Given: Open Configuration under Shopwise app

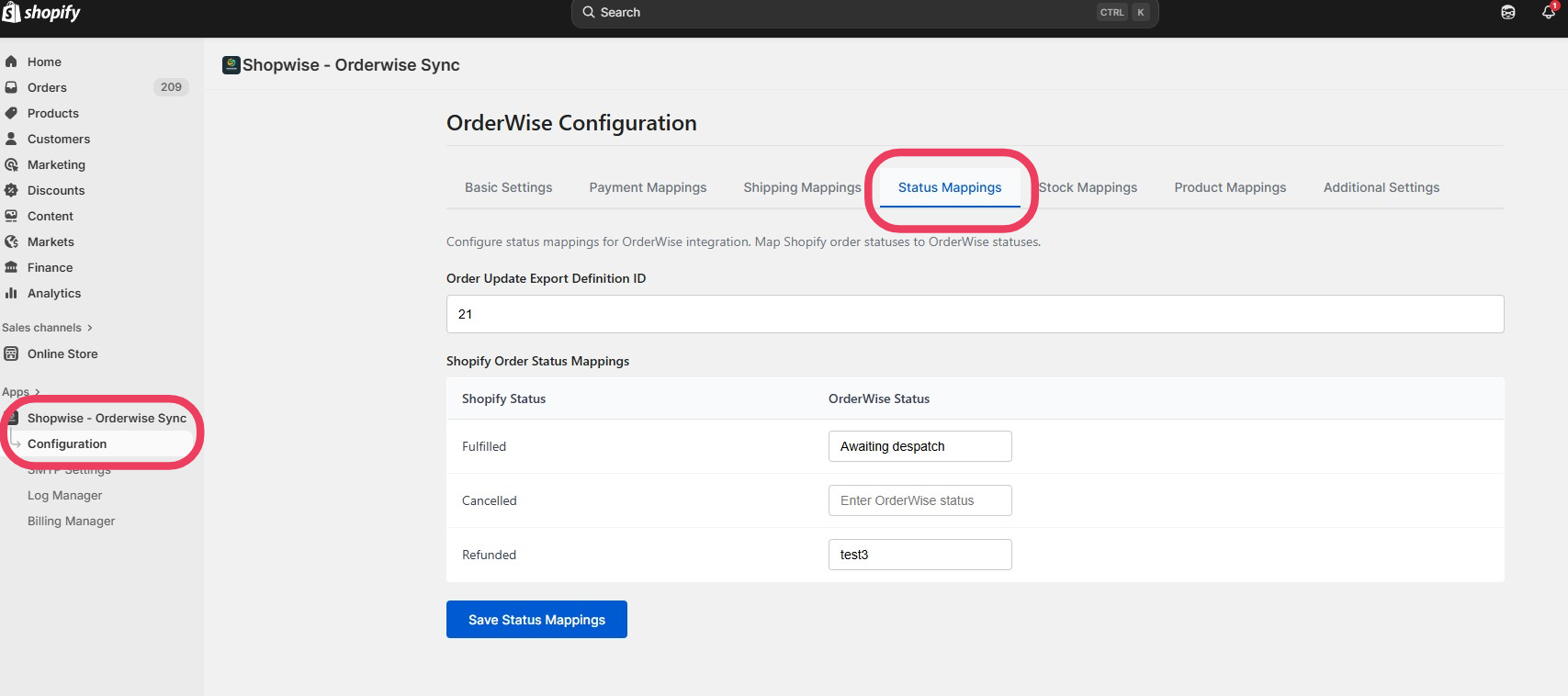Looking at the screenshot, I should tap(67, 443).
